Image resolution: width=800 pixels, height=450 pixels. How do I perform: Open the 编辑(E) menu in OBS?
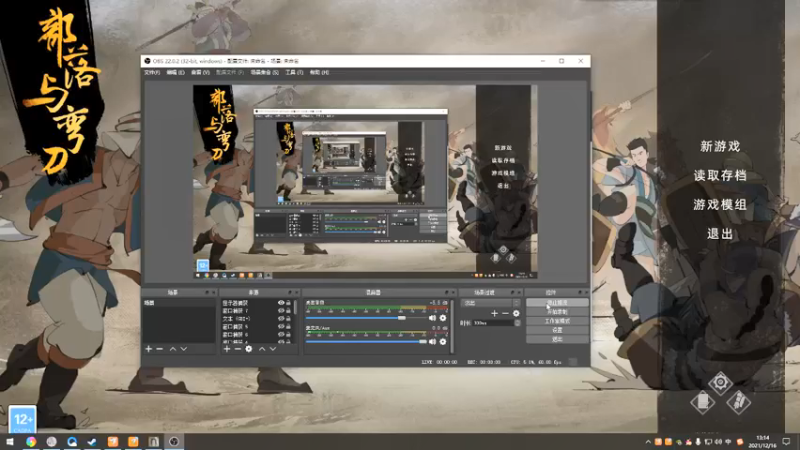point(176,72)
